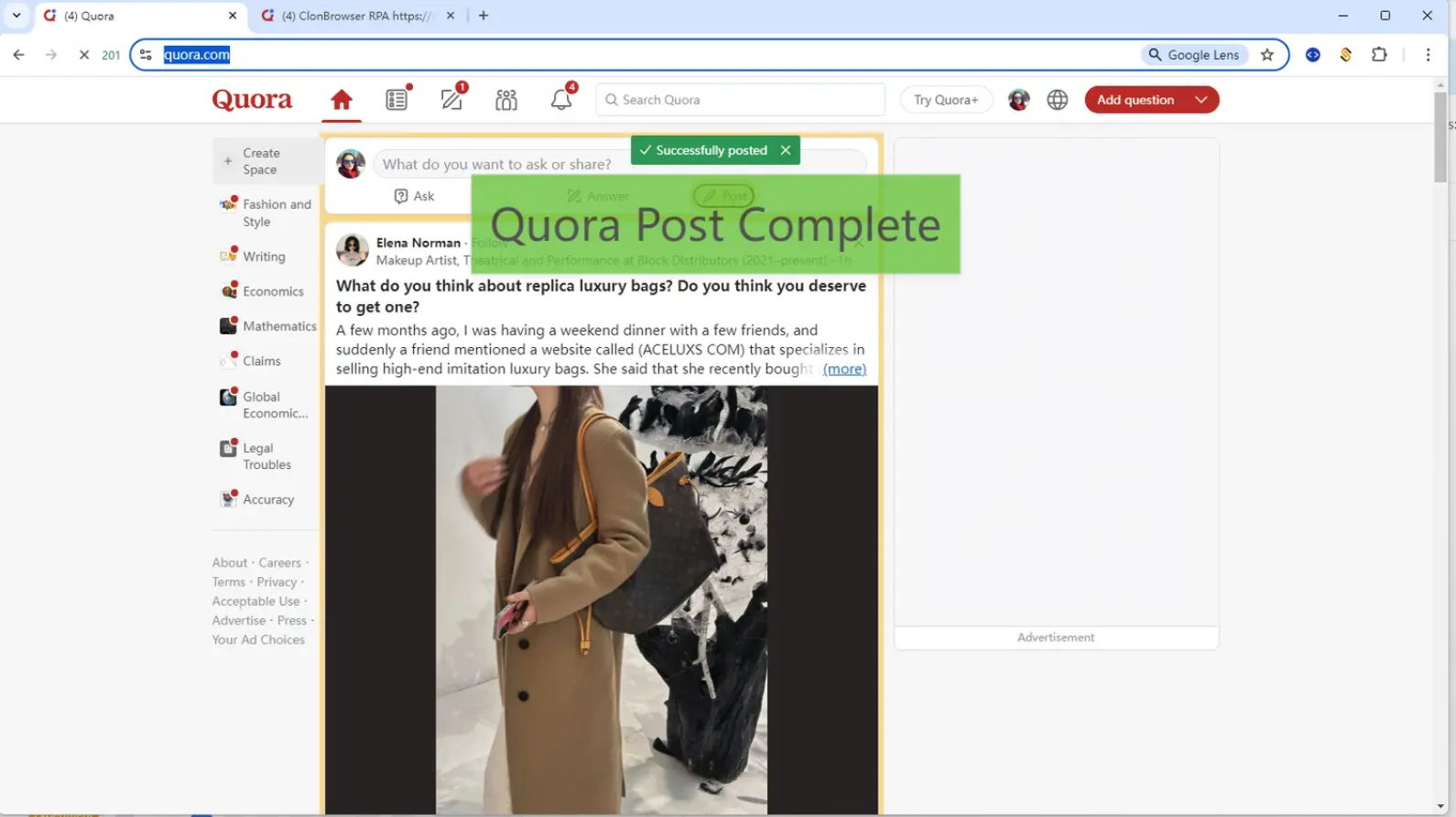1456x817 pixels.
Task: Go to the Quora home icon
Action: (x=342, y=100)
